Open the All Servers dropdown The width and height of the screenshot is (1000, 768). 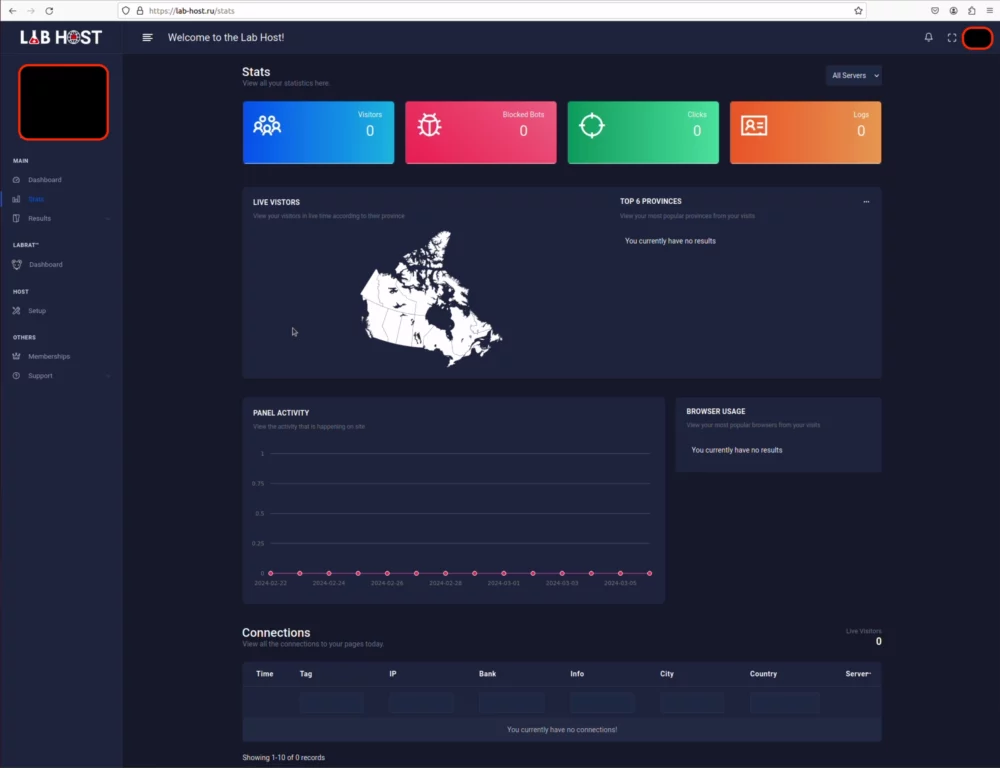852,75
